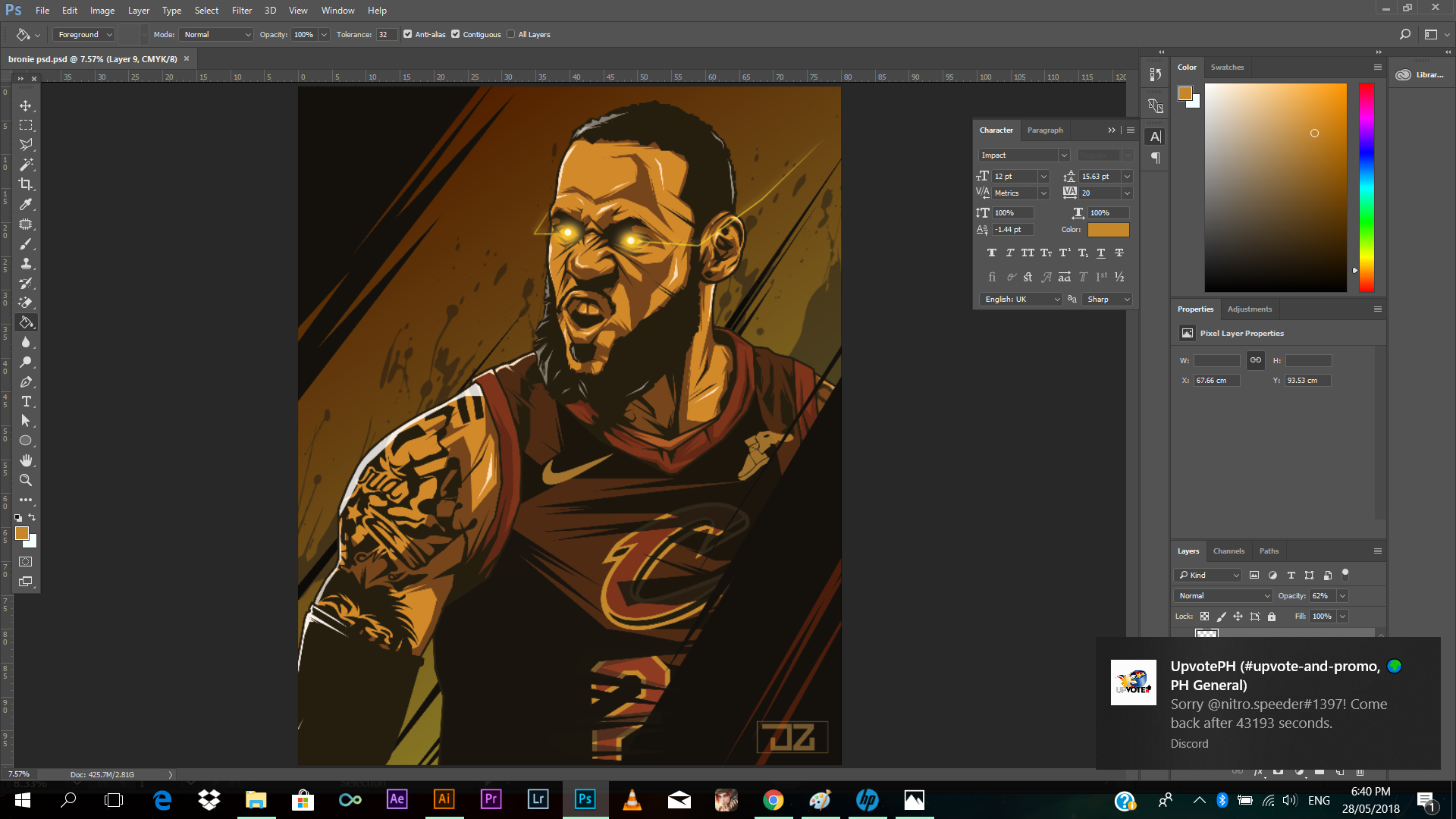Select the Pen tool

[x=26, y=381]
